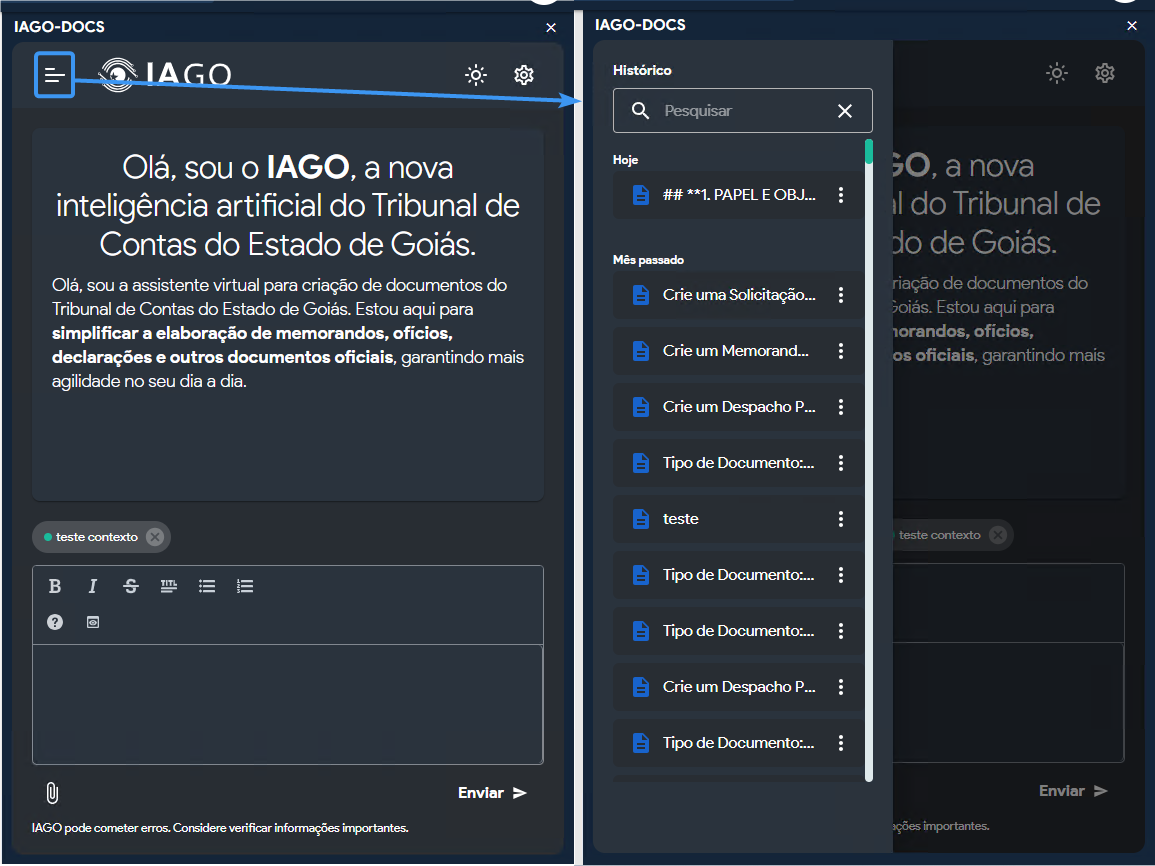Toggle the editor preview eye icon
Viewport: 1155px width, 866px height.
(93, 622)
